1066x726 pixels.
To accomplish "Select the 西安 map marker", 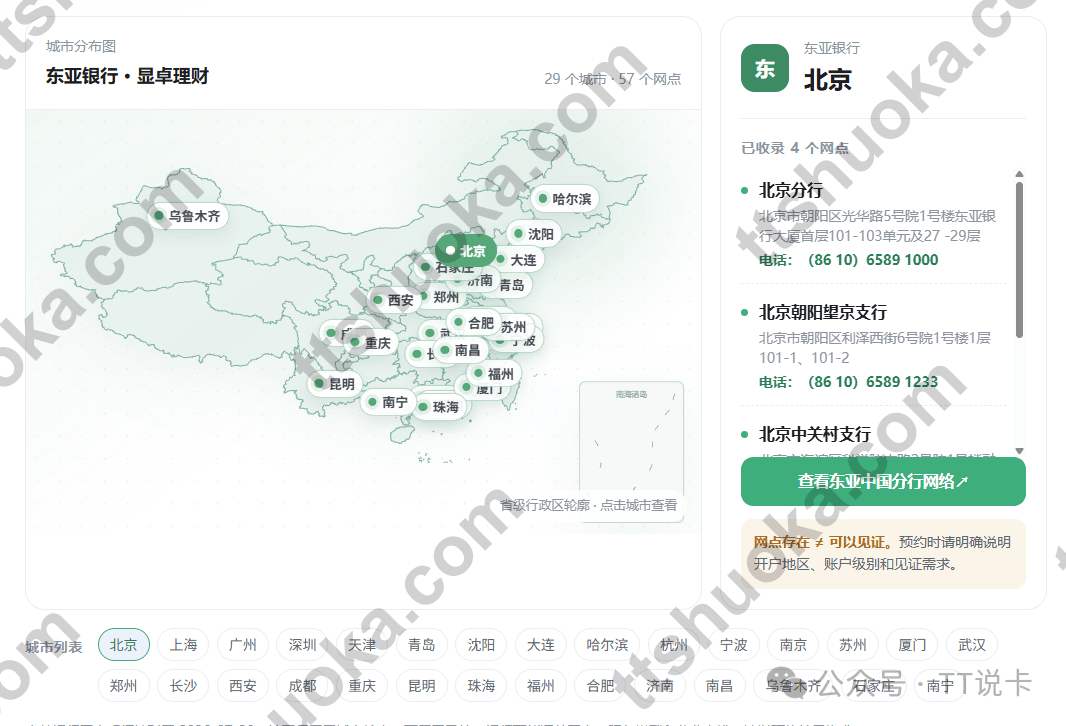I will point(393,300).
